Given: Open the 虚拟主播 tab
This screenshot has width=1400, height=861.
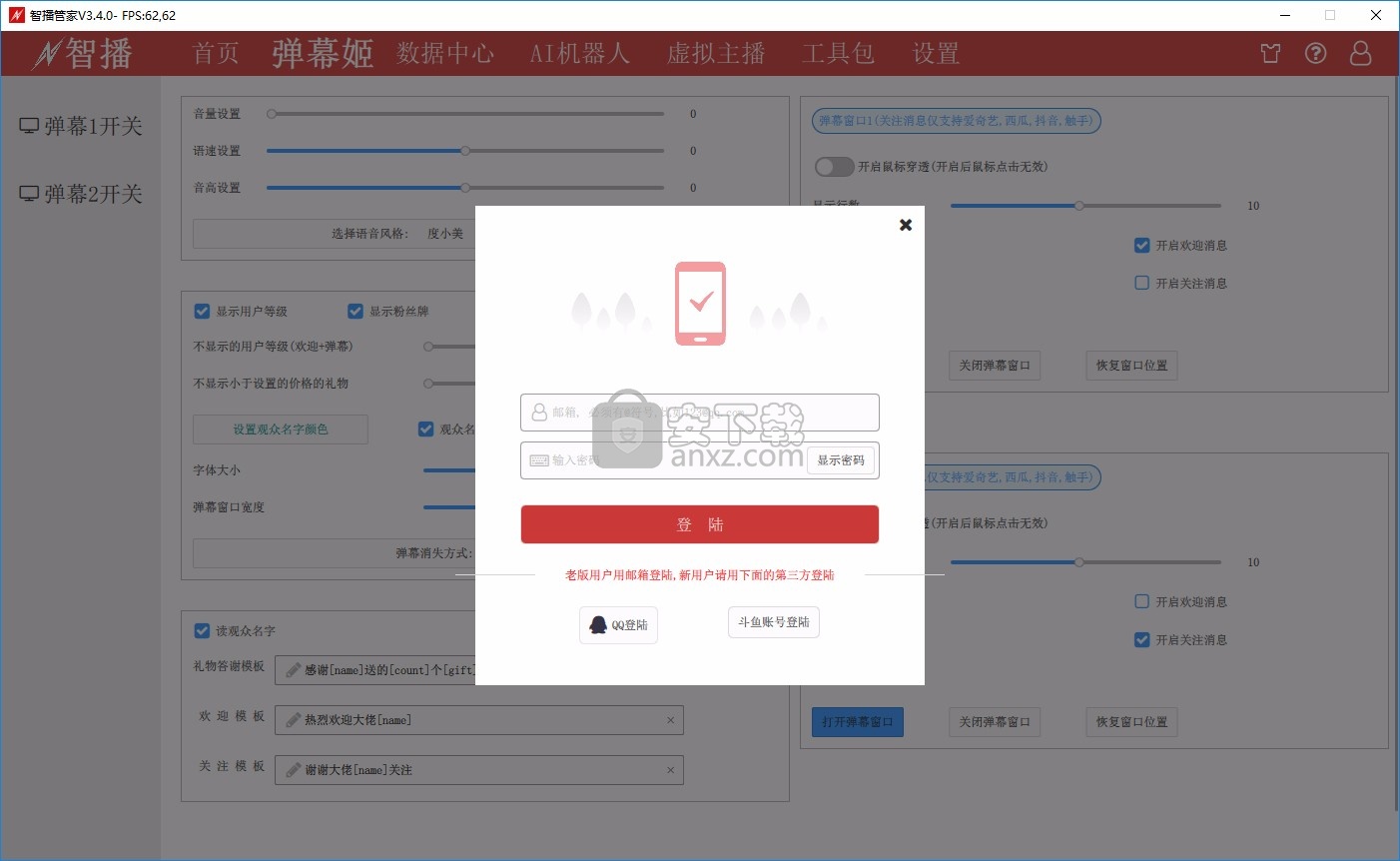Looking at the screenshot, I should point(716,54).
